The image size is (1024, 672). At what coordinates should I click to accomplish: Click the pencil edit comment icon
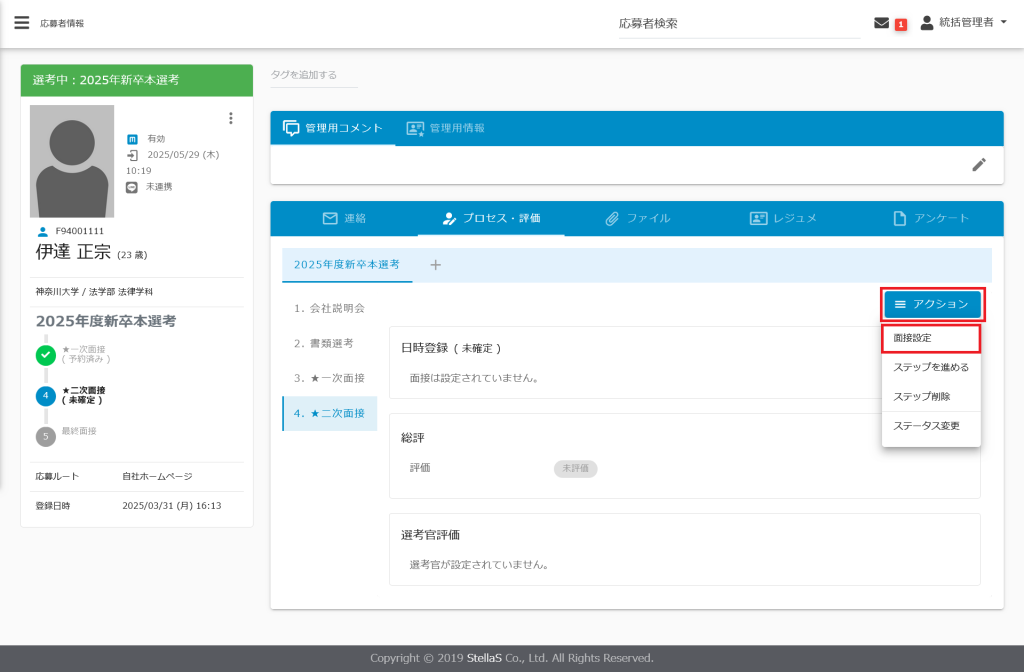pos(979,165)
